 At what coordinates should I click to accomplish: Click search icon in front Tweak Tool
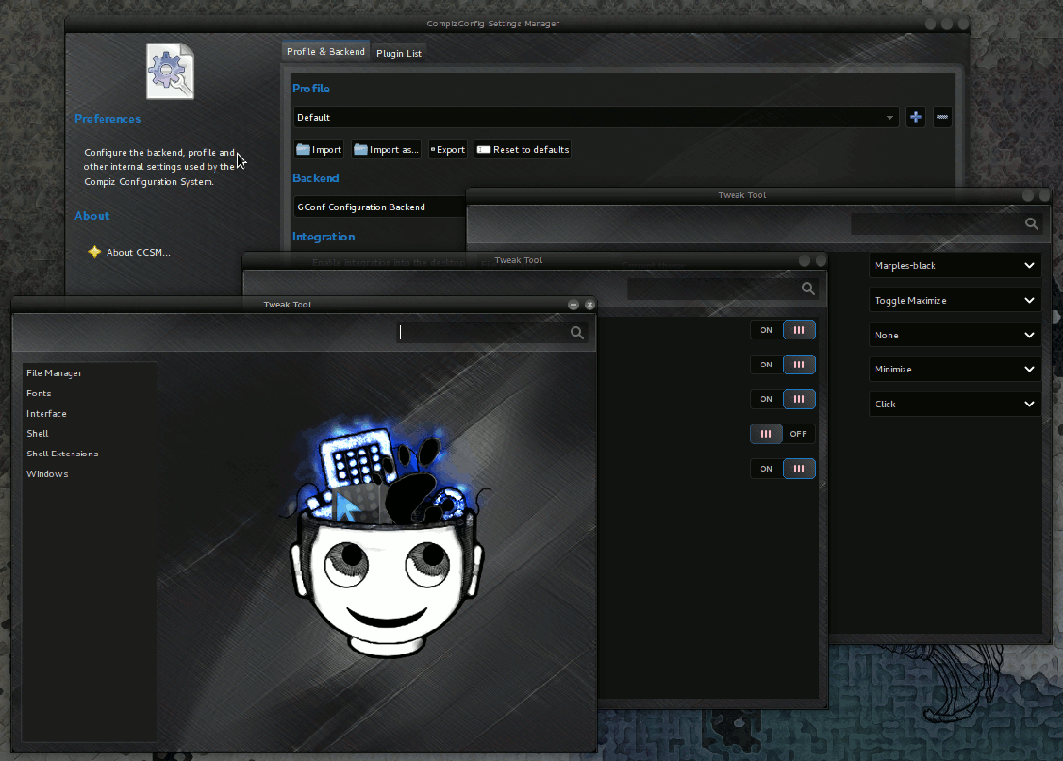point(577,332)
